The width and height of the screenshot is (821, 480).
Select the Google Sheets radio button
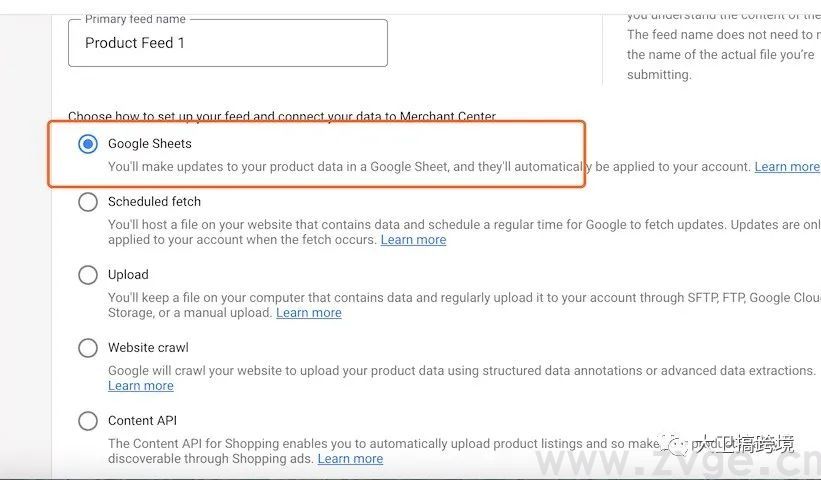pyautogui.click(x=88, y=144)
